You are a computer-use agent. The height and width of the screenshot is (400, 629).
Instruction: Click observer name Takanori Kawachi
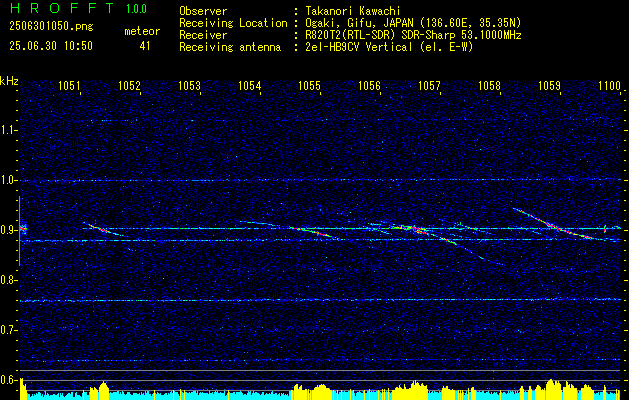[x=353, y=11]
